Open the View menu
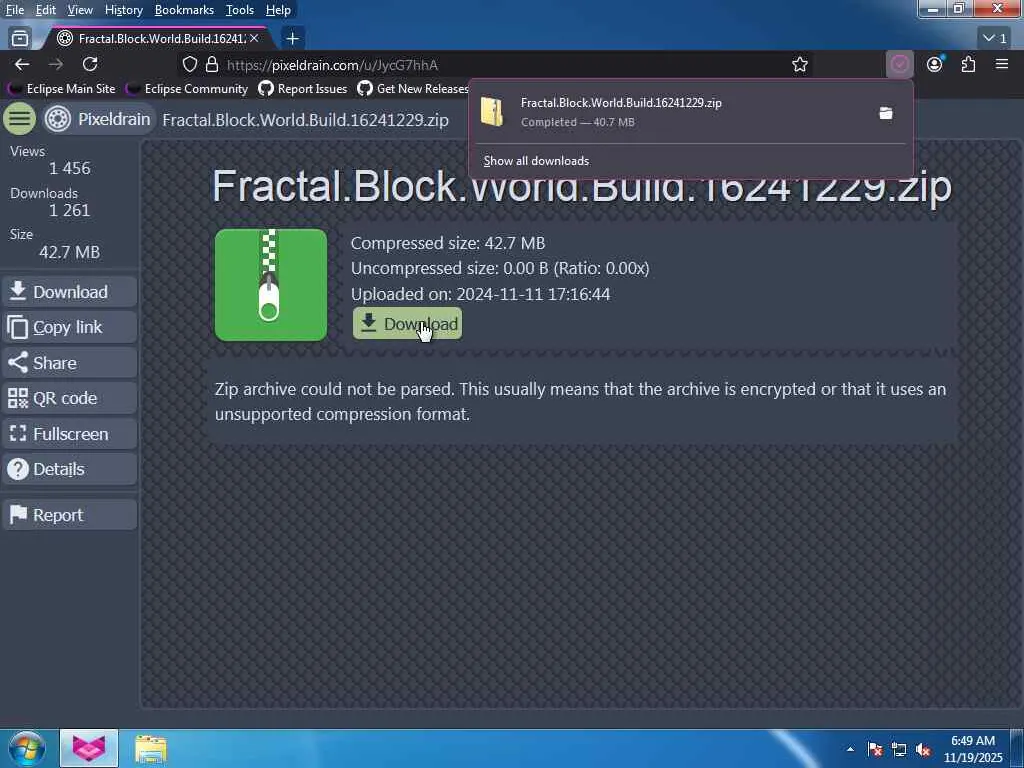 80,10
